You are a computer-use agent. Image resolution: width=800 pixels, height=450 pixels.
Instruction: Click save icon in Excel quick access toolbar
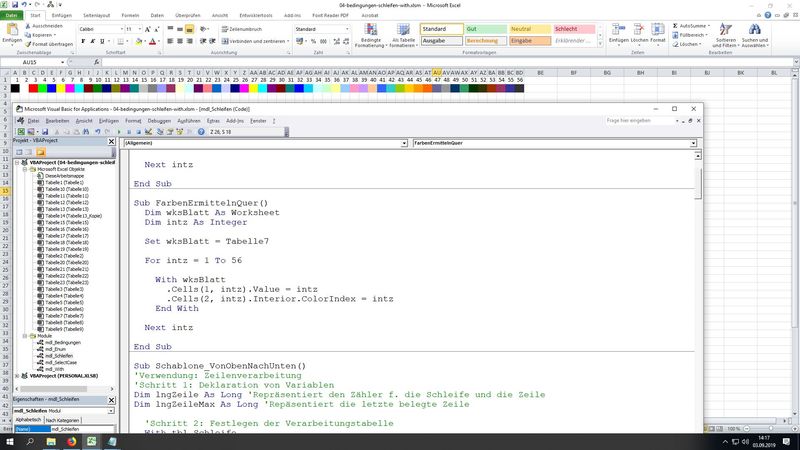pos(14,5)
